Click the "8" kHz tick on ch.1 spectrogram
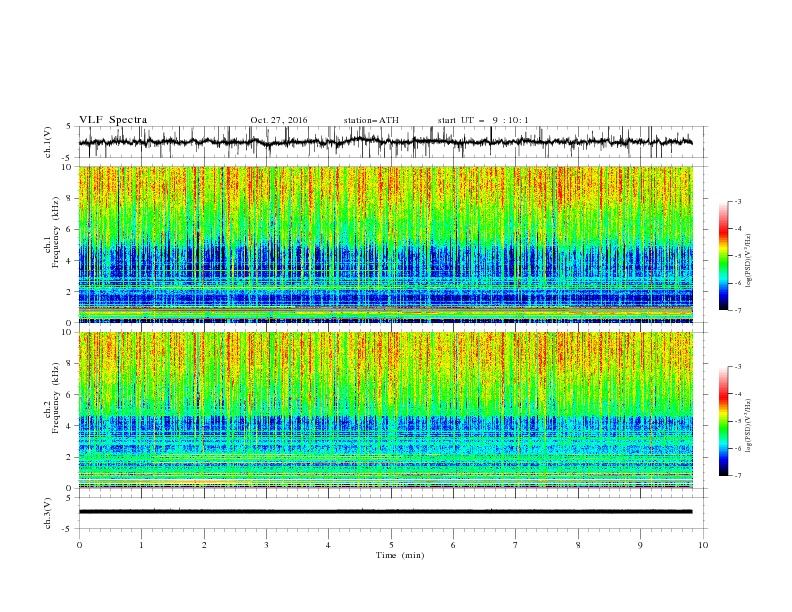This screenshot has height=612, width=792. (71, 198)
